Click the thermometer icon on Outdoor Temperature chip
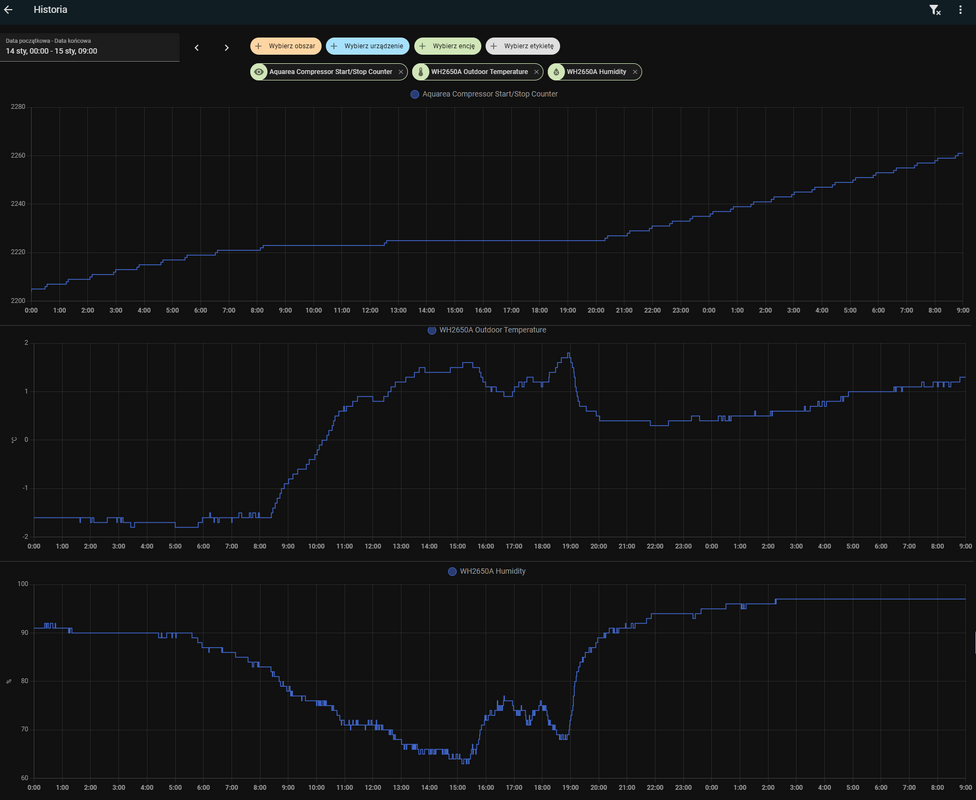This screenshot has width=976, height=800. pyautogui.click(x=421, y=72)
